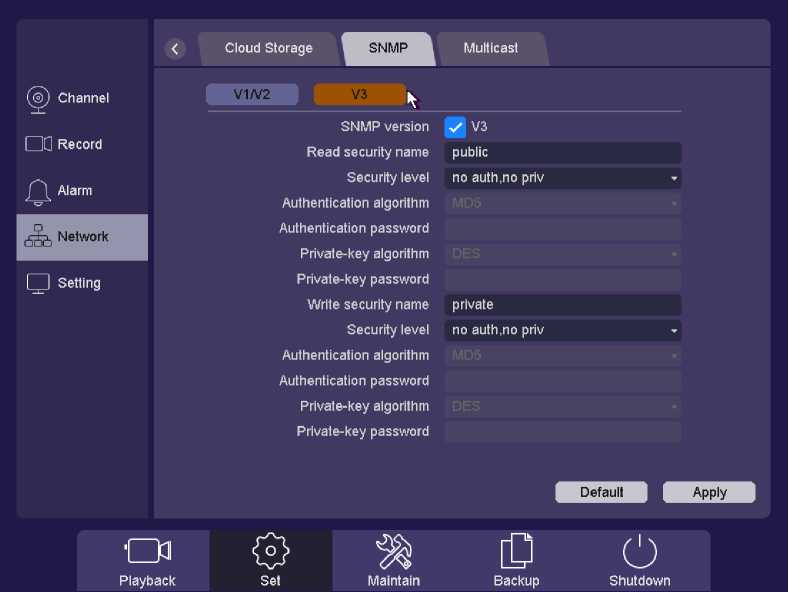Click the Default button
788x592 pixels.
pyautogui.click(x=601, y=492)
